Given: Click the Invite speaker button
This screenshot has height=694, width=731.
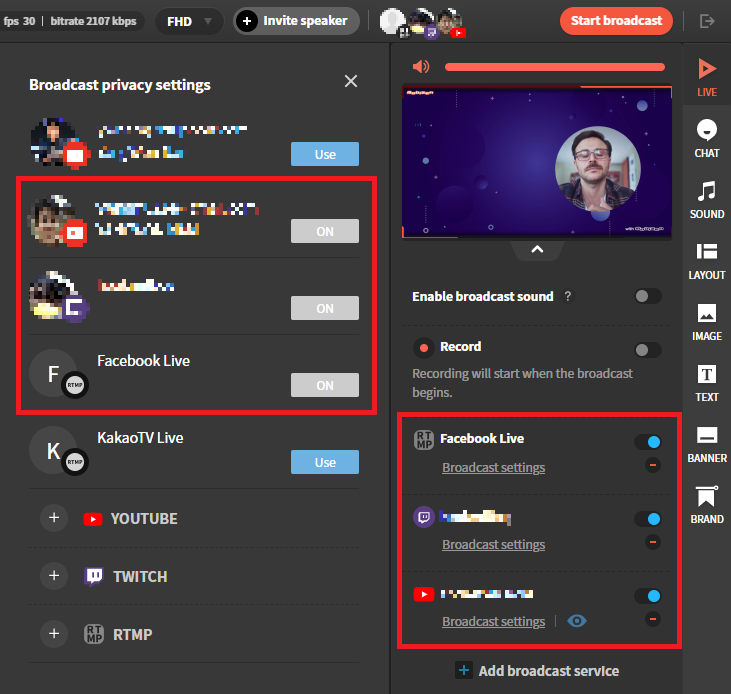Looking at the screenshot, I should (x=296, y=21).
